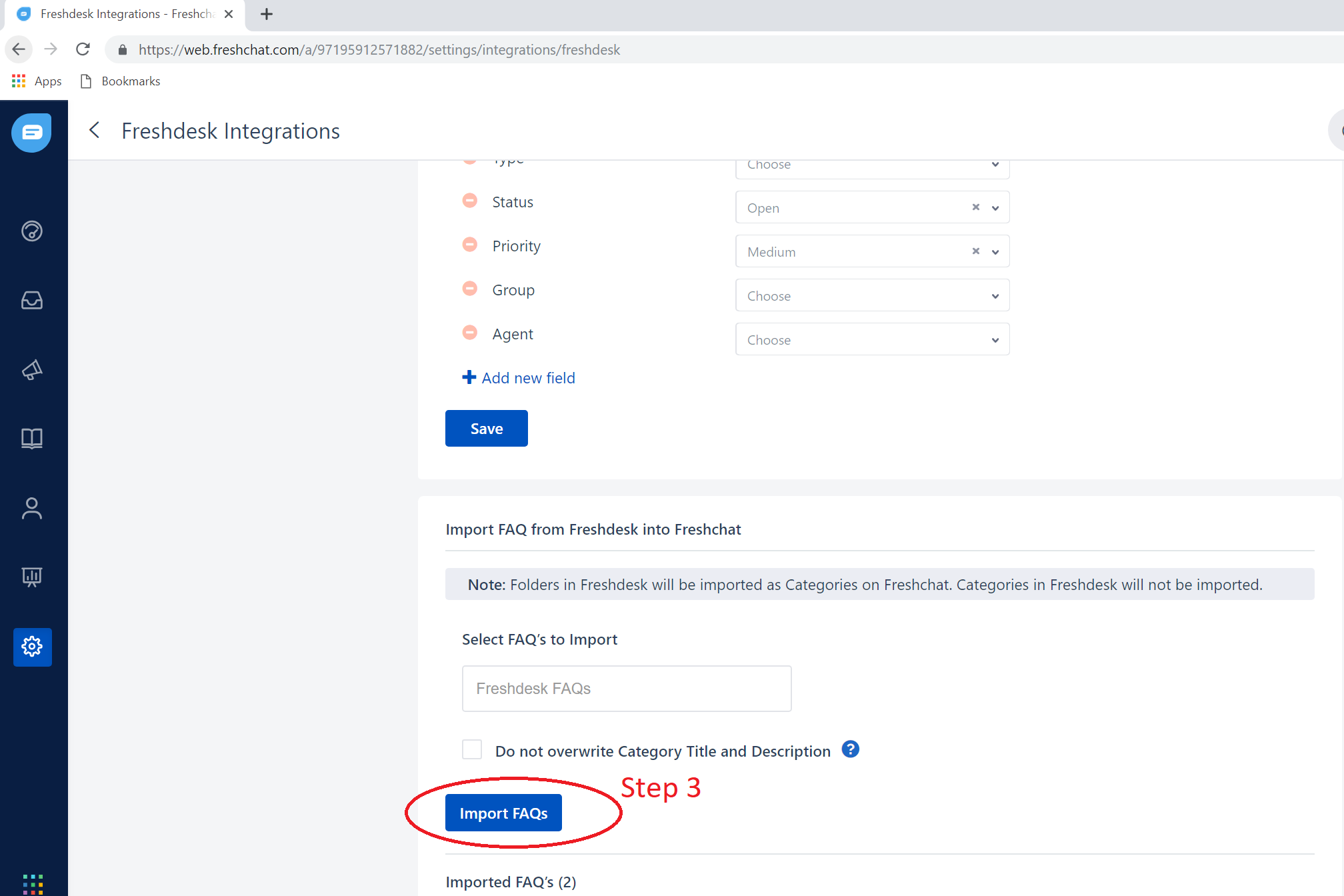Click the browser back button

[x=19, y=49]
